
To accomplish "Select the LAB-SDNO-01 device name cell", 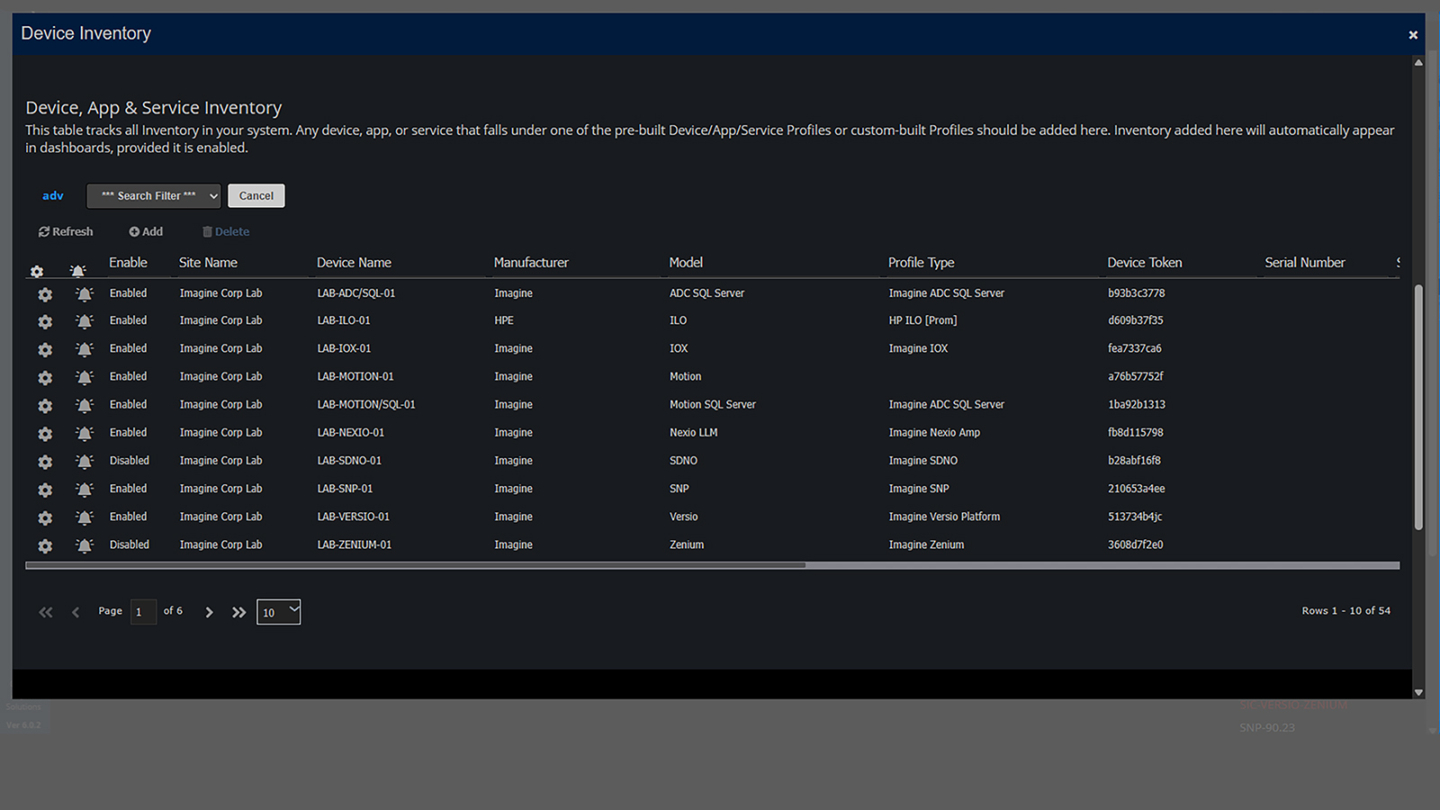I will pos(349,461).
